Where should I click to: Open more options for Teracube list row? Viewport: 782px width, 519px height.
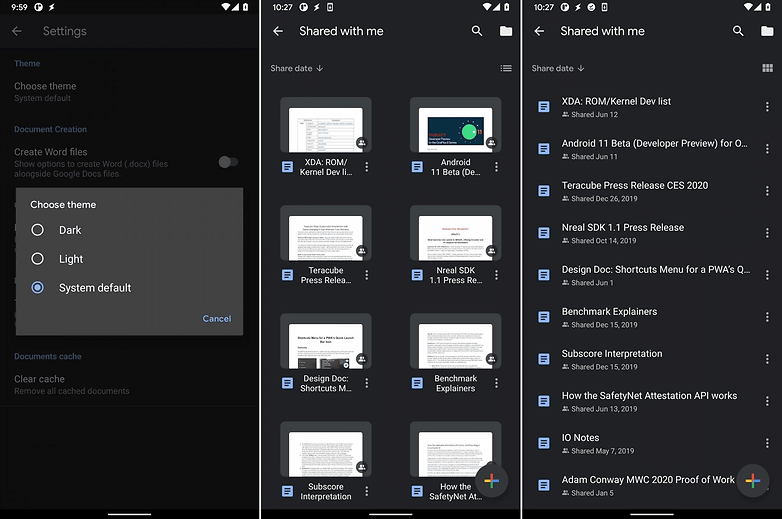[x=767, y=191]
